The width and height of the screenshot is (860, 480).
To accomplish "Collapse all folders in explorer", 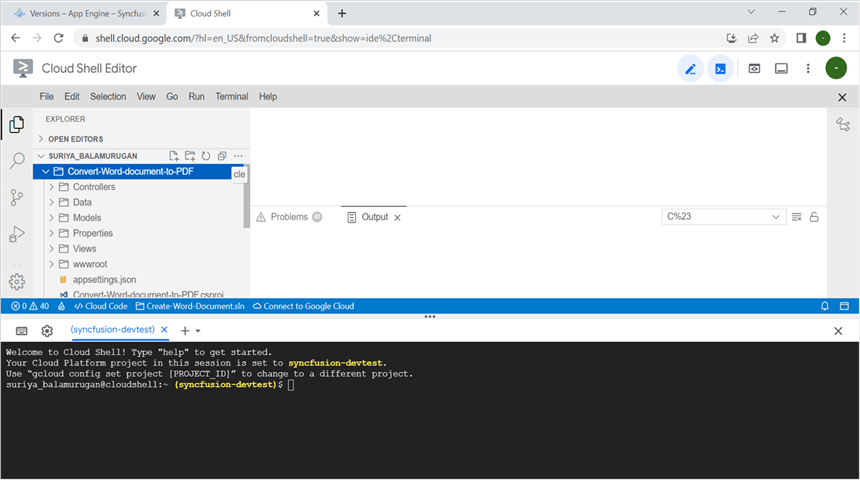I will point(222,156).
